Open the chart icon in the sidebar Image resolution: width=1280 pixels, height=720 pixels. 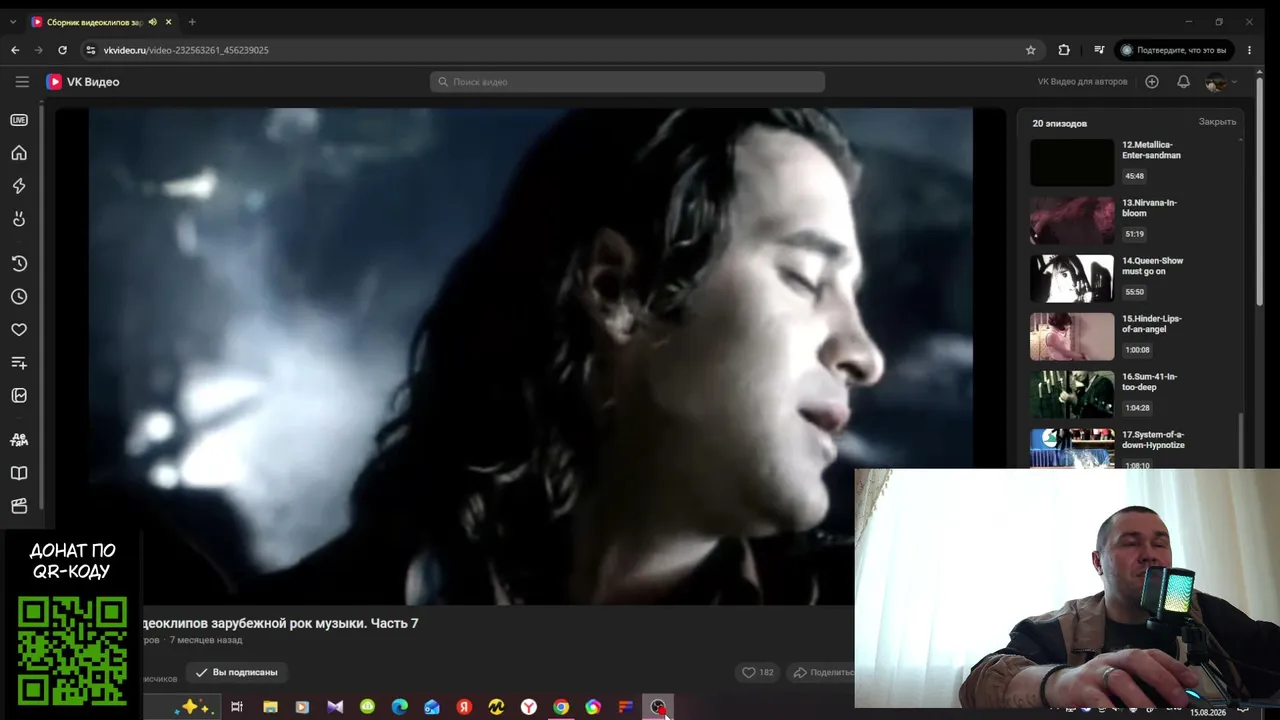point(19,396)
